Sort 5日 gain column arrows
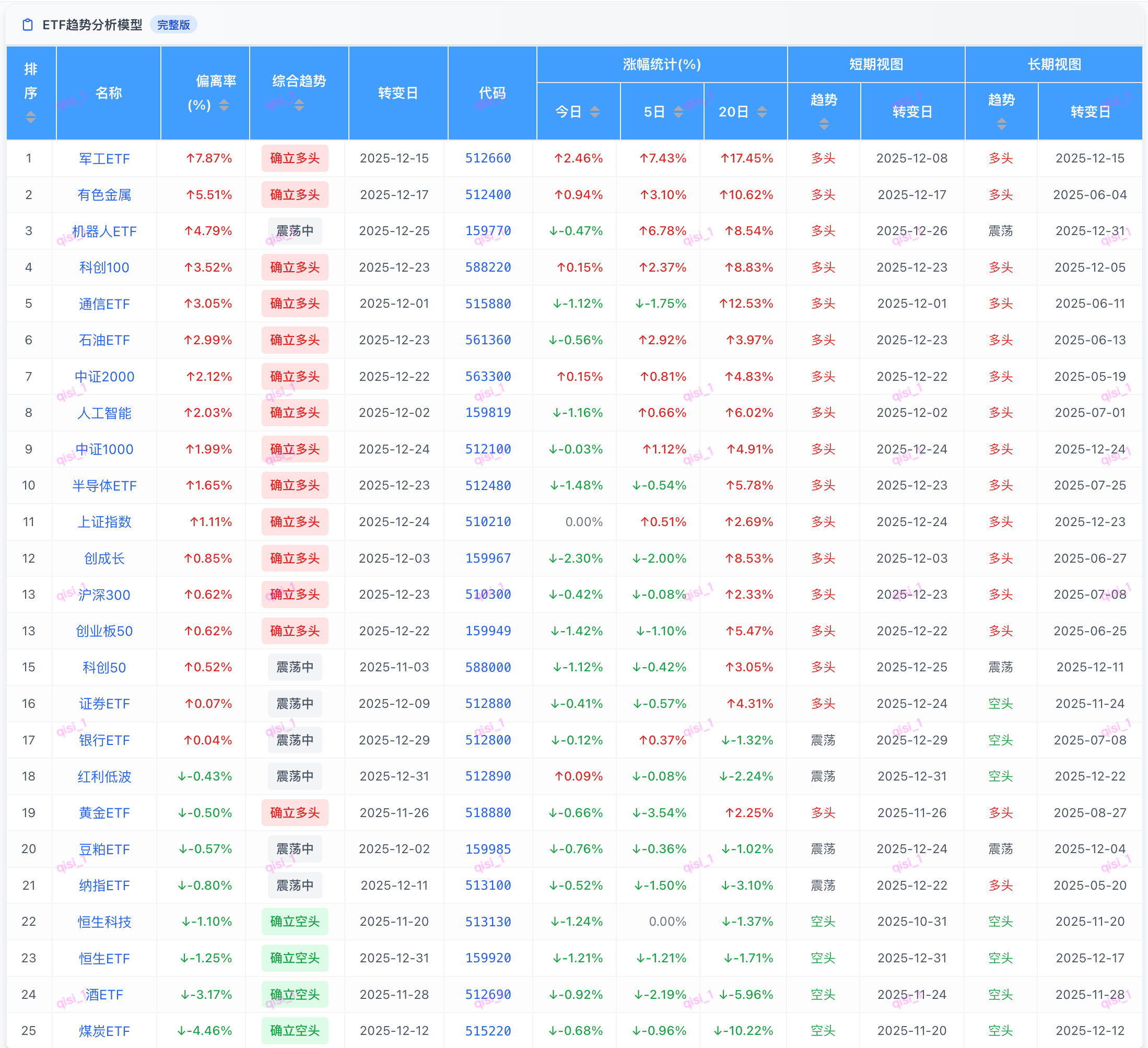Image resolution: width=1148 pixels, height=1048 pixels. point(678,112)
